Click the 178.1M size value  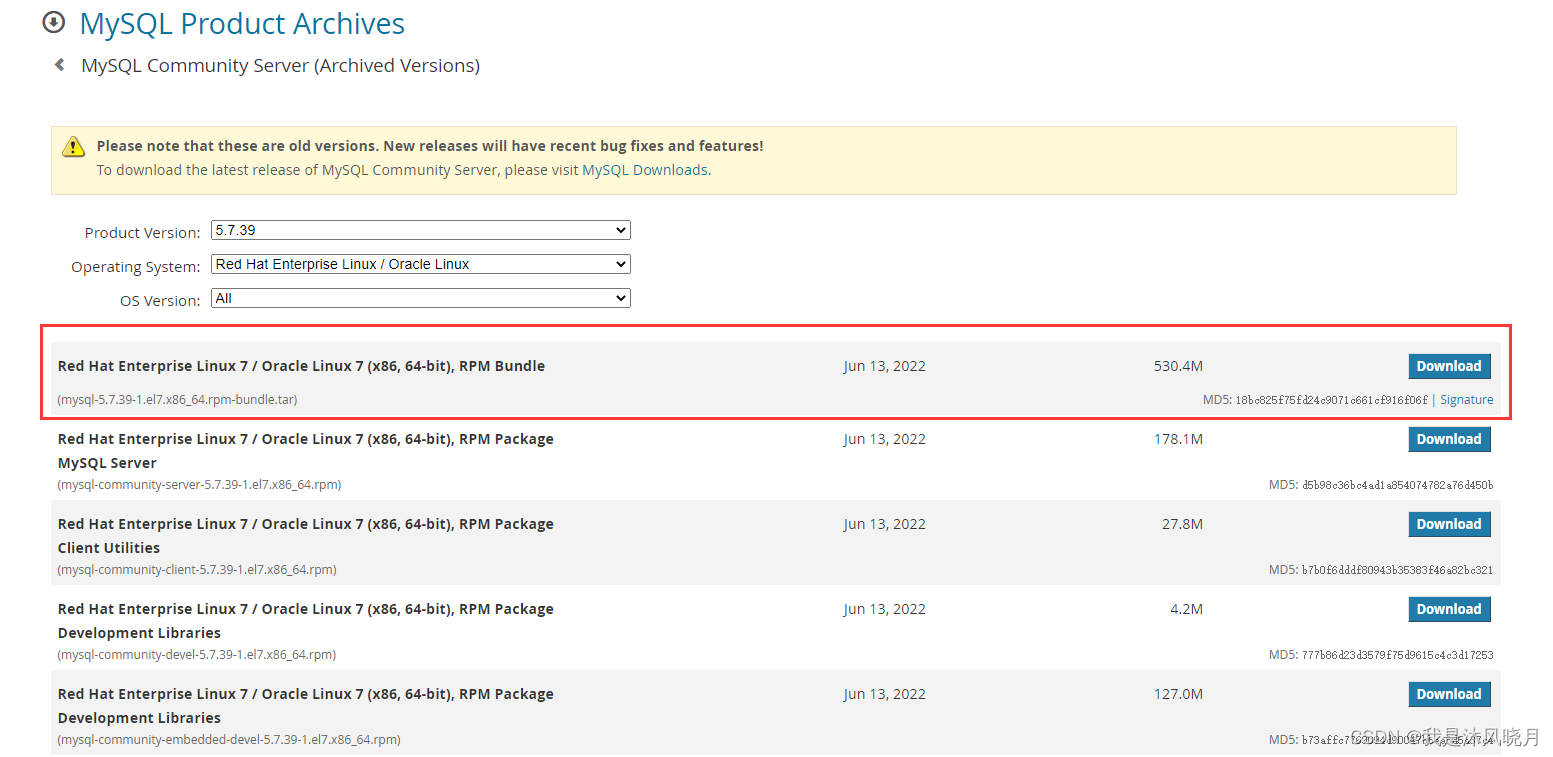(1178, 439)
